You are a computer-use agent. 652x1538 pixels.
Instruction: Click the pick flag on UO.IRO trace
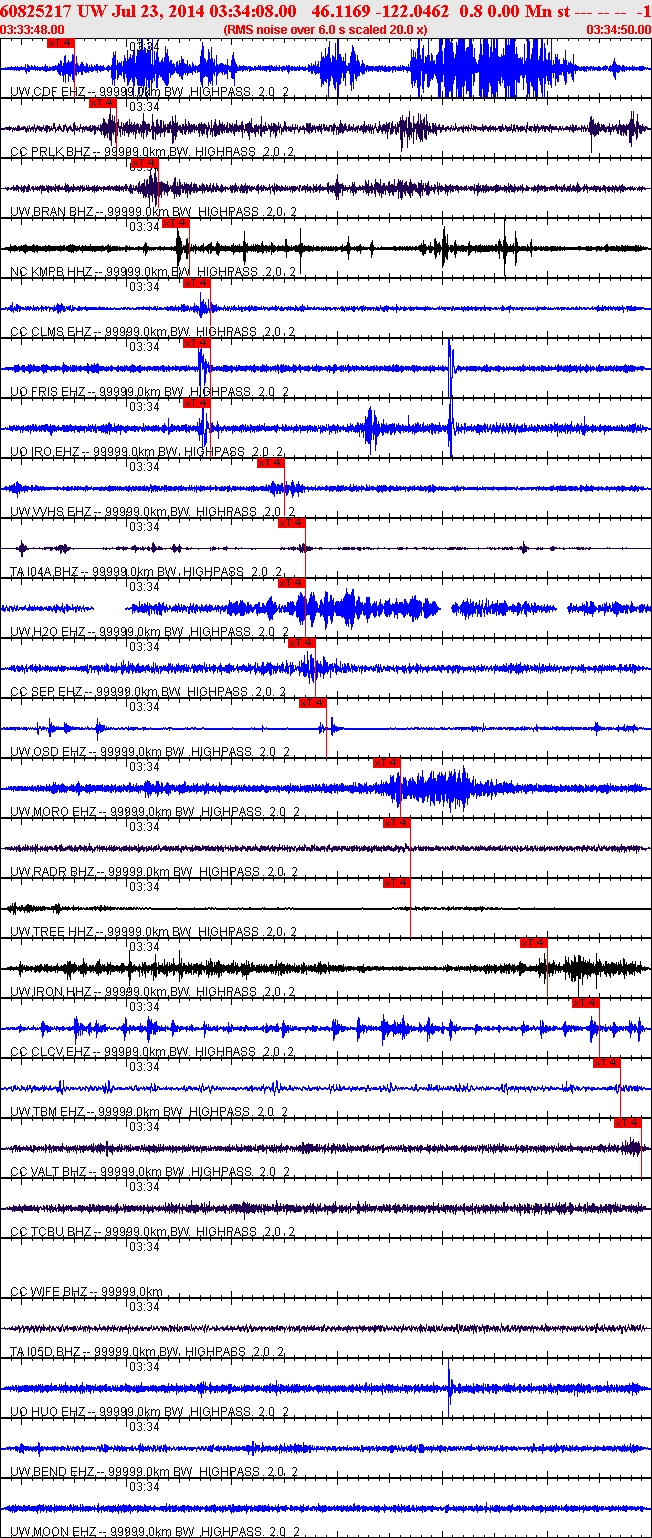198,403
